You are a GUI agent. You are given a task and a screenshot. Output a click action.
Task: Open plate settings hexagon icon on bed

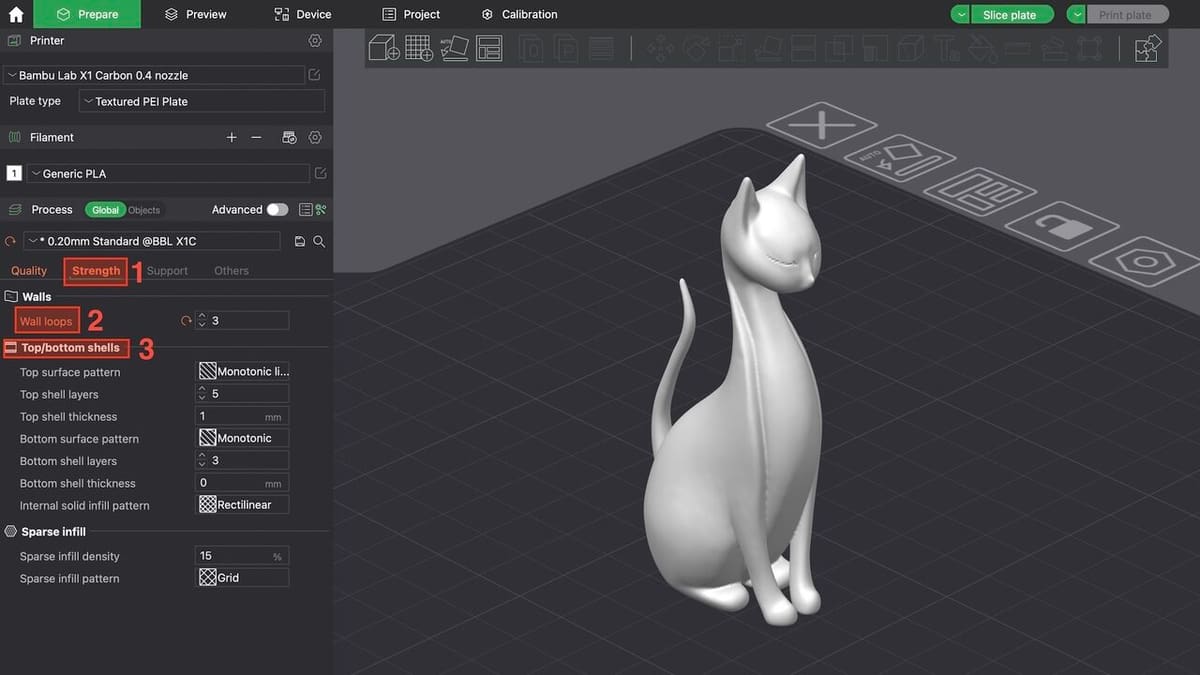point(1147,262)
